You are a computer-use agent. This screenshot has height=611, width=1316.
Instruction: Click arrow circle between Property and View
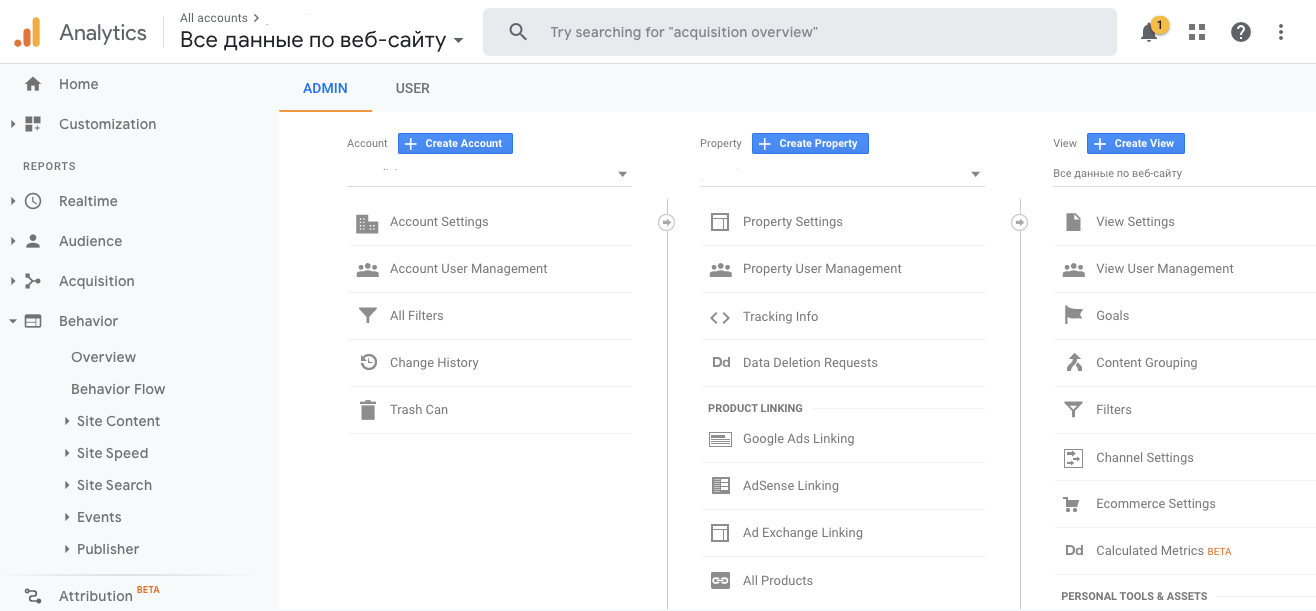click(1020, 222)
